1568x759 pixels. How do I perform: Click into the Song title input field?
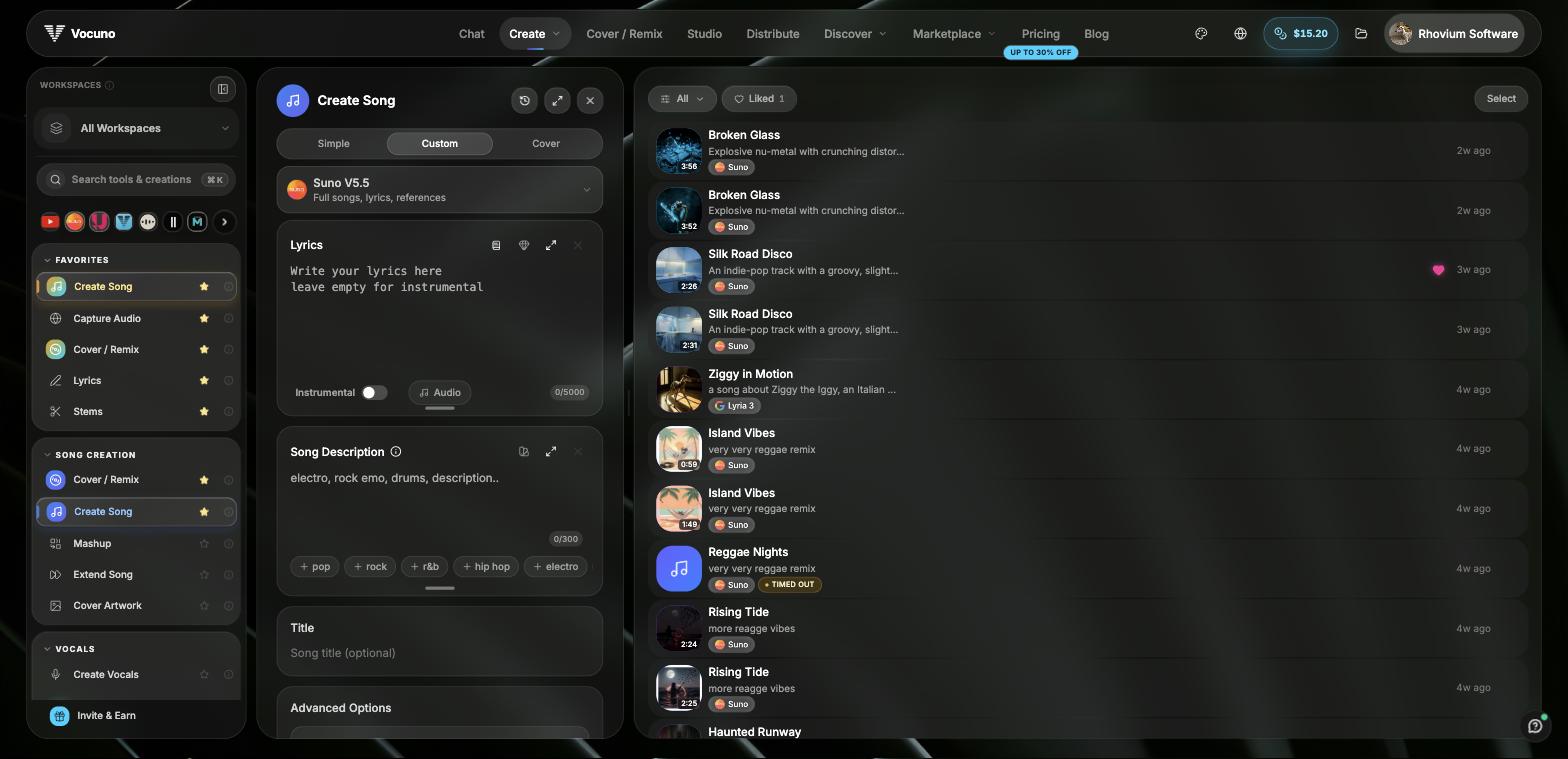click(440, 653)
